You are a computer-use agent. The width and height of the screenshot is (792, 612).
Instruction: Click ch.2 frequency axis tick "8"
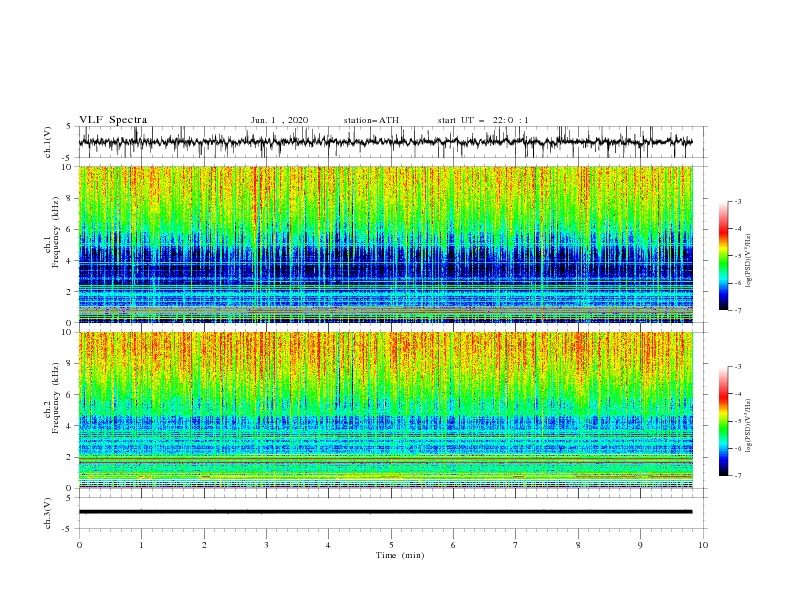click(x=70, y=364)
